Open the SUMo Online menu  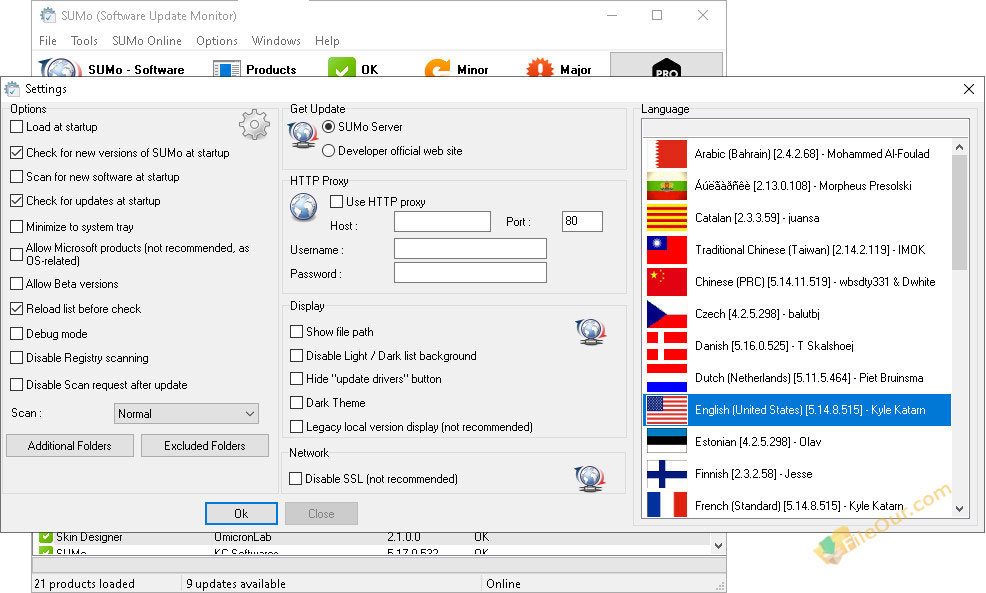coord(147,41)
